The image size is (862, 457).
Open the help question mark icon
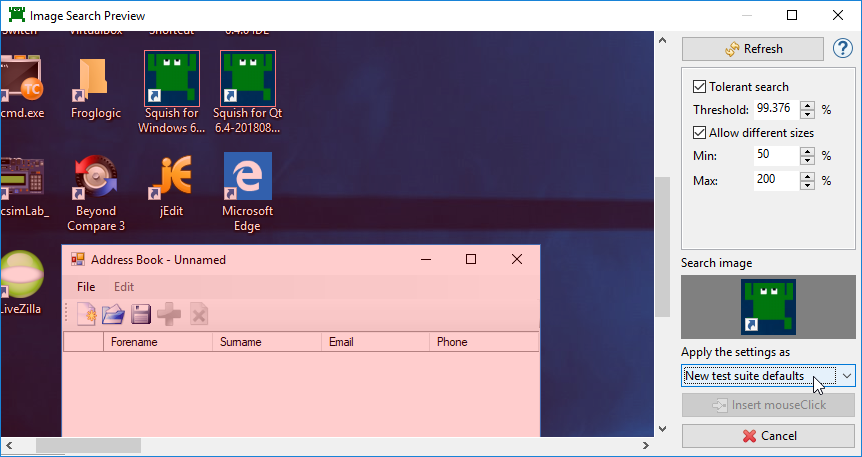[843, 49]
